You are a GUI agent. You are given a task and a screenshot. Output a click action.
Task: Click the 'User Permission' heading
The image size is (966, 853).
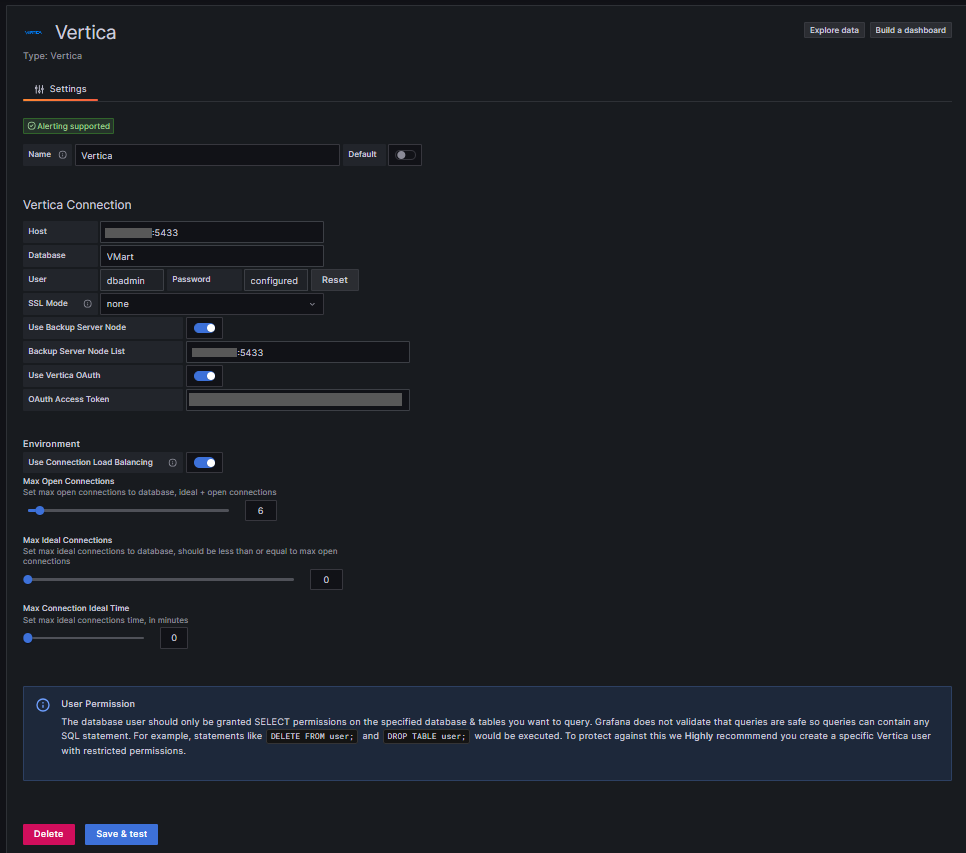click(x=98, y=704)
